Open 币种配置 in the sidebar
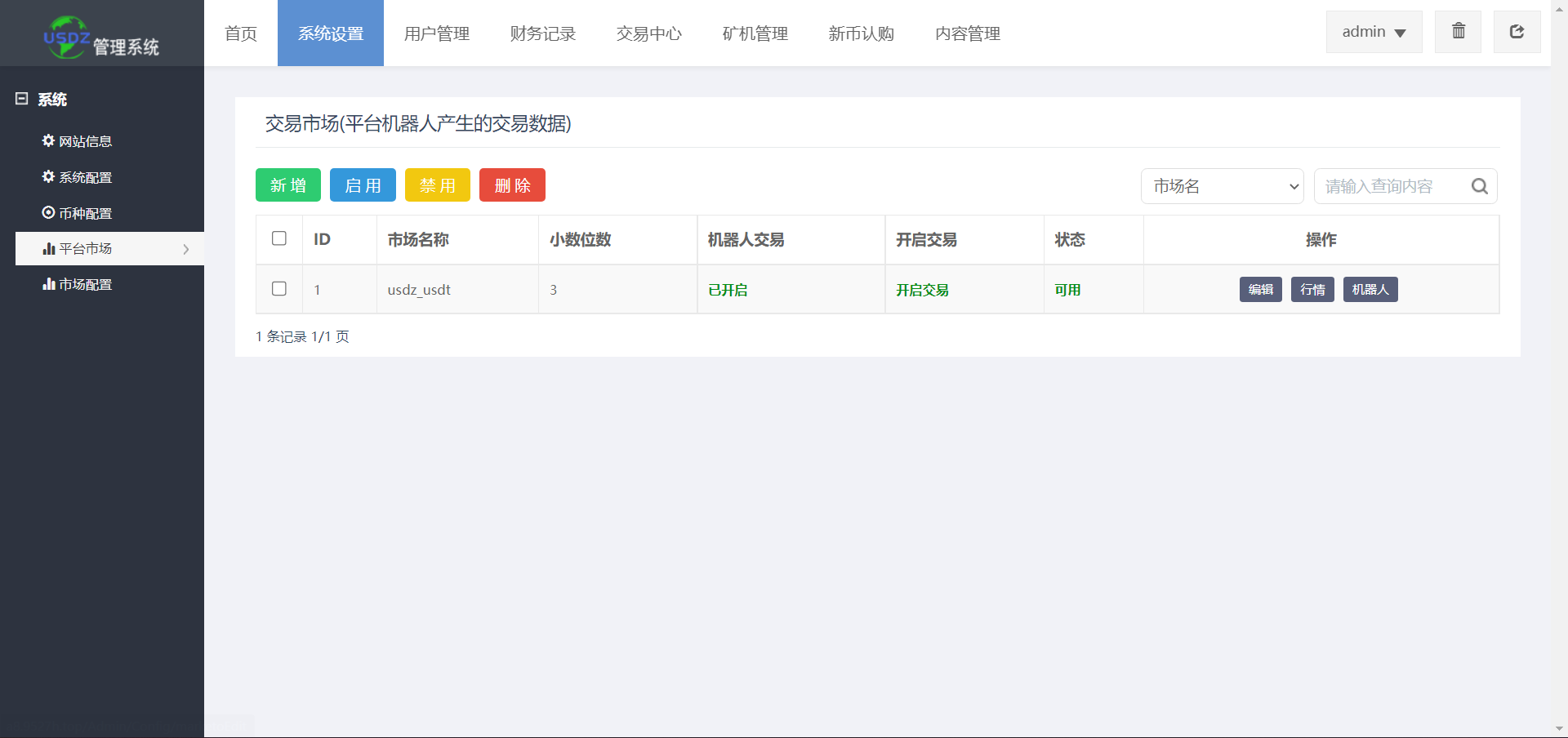 point(78,213)
